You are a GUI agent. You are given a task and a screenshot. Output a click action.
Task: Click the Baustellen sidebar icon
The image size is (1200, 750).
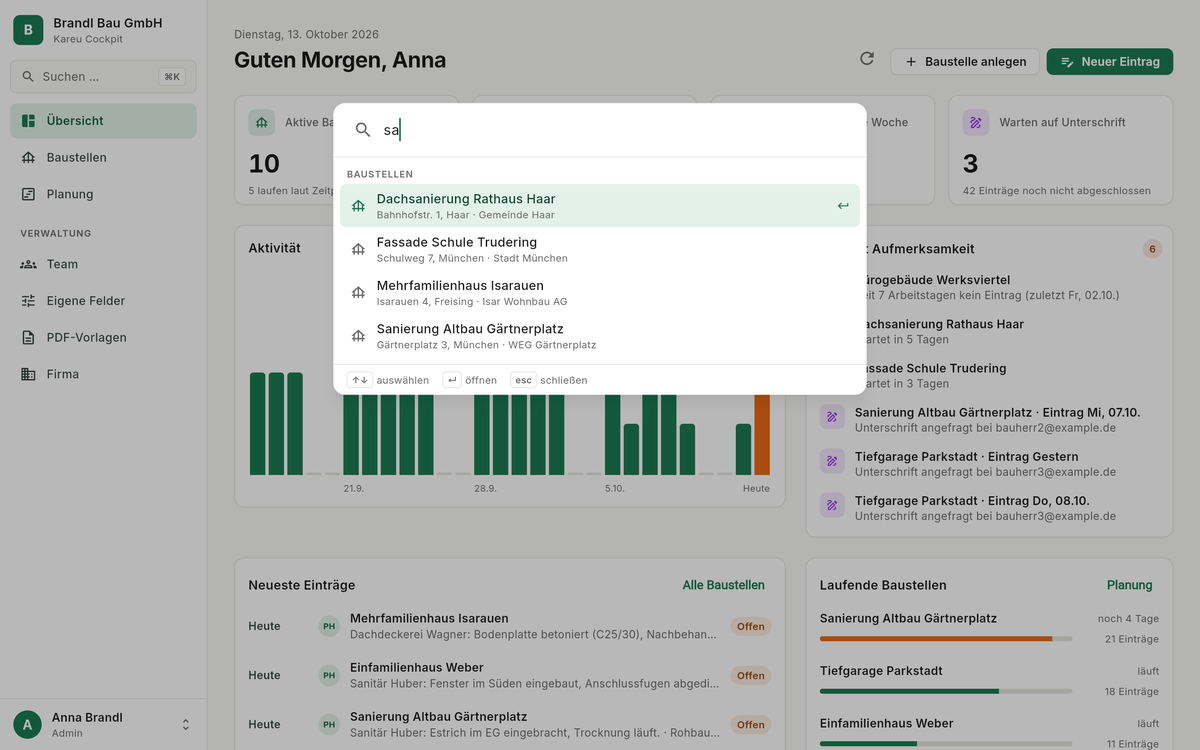coord(28,158)
